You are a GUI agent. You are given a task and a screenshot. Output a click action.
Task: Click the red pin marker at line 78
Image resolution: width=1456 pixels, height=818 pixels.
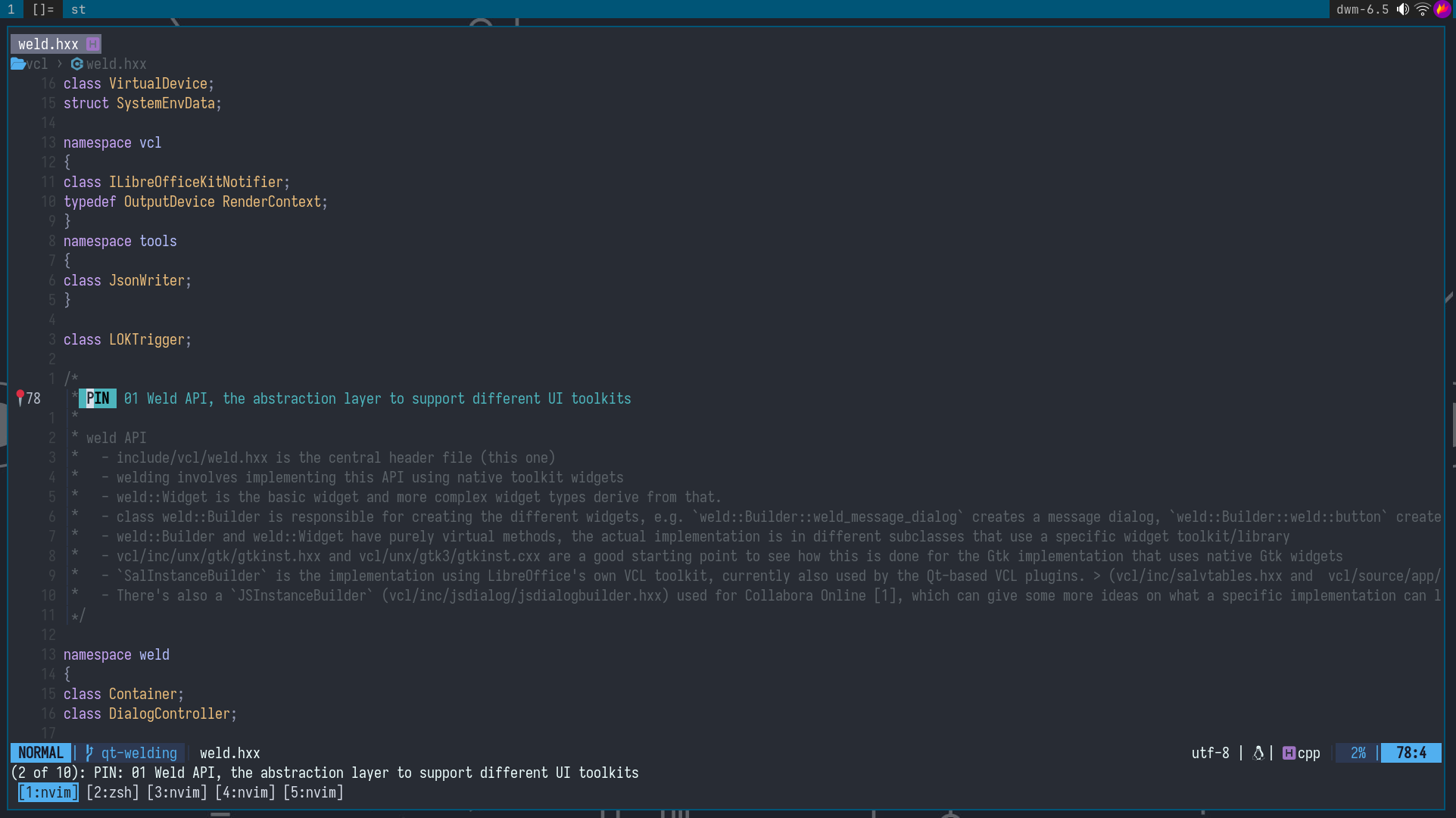[x=20, y=398]
